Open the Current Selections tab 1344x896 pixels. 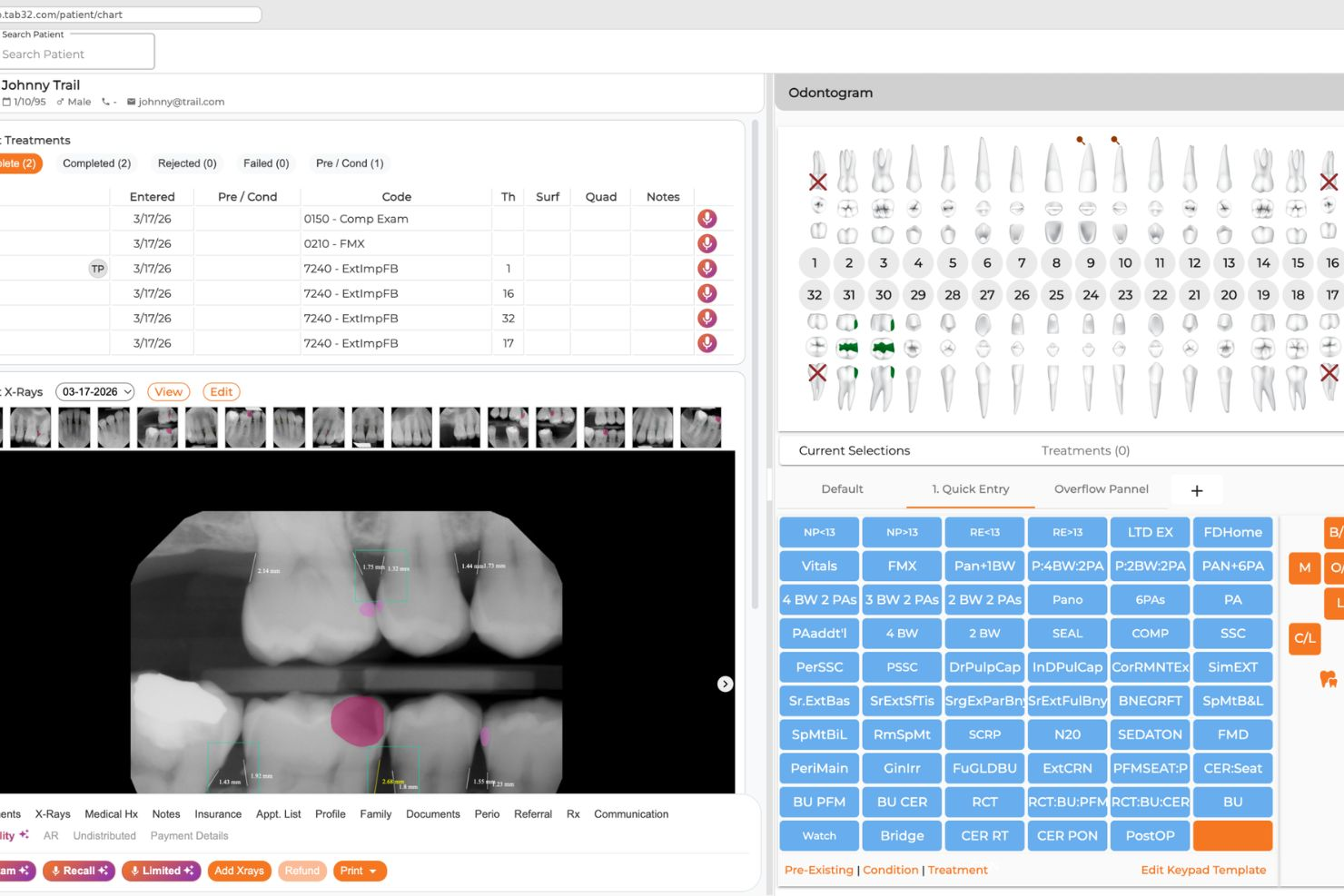(x=855, y=450)
